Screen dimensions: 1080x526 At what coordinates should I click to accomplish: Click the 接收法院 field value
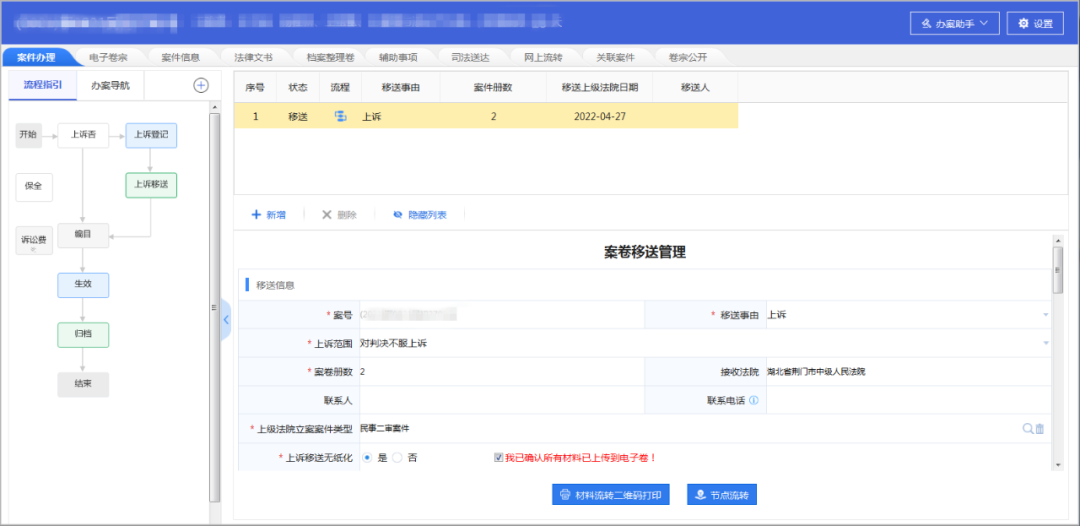pyautogui.click(x=816, y=372)
